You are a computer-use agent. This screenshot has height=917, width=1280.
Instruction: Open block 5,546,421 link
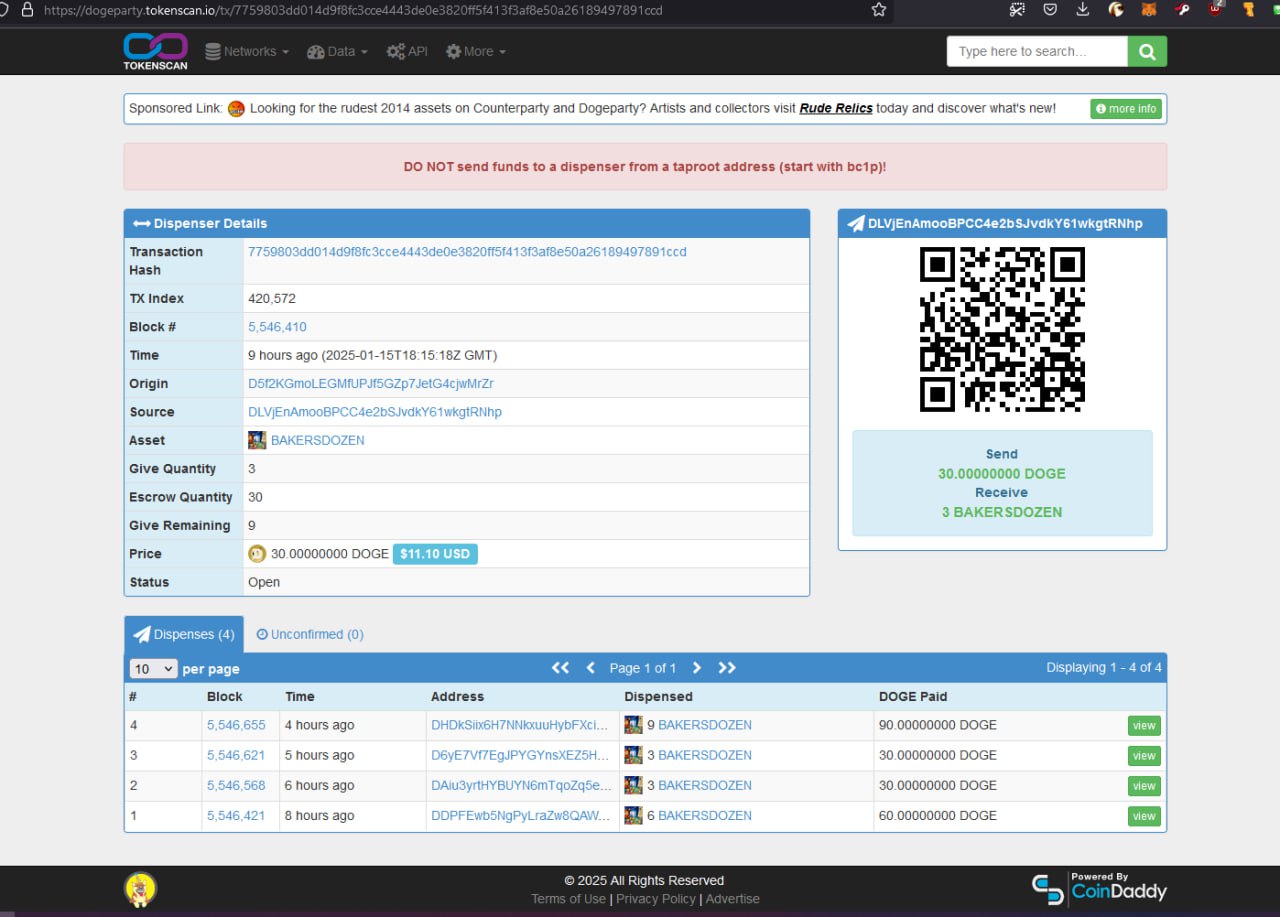236,815
